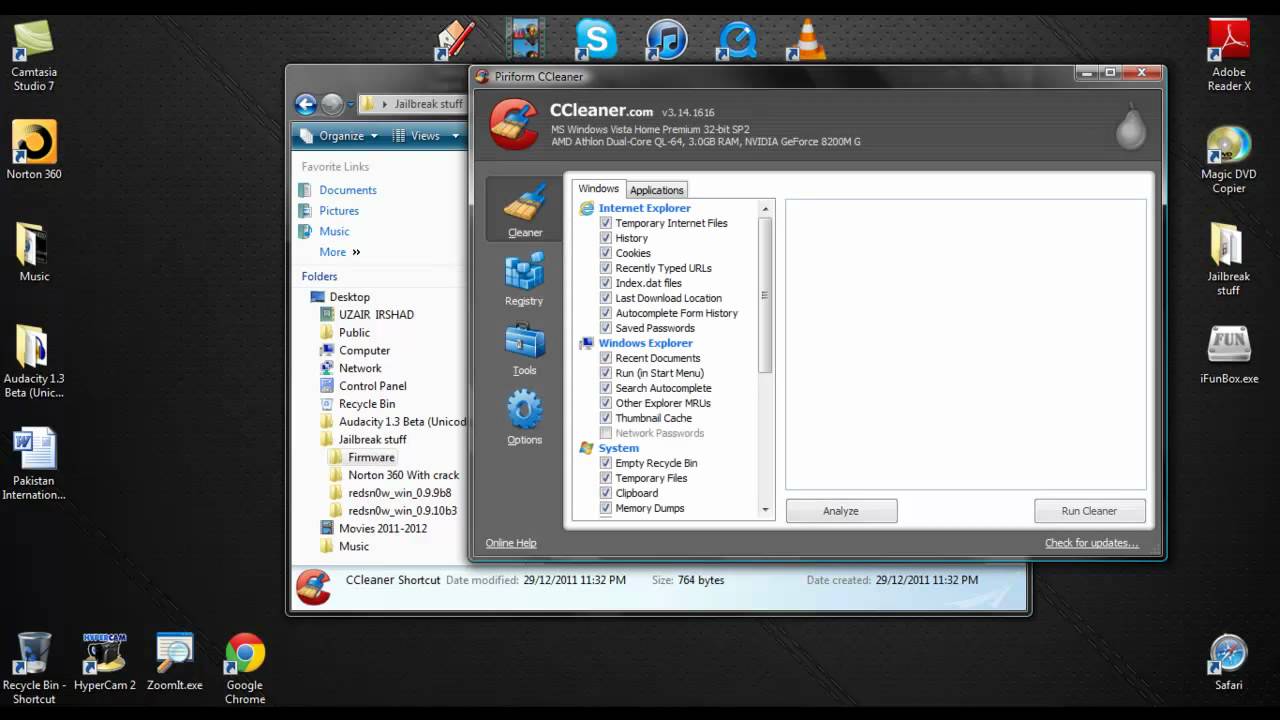Select the Audacity 1.3 Beta desktop icon
Screen dimensions: 1280x720
33,361
